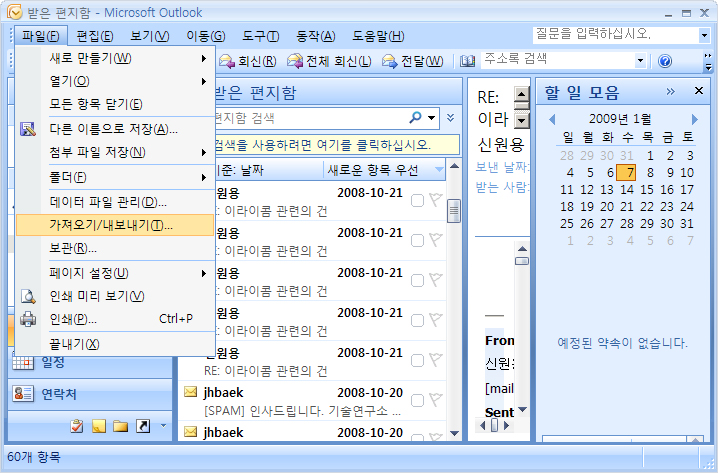Click envelope icon of first jhbaek message
Viewport: 718px width, 473px height.
190,392
